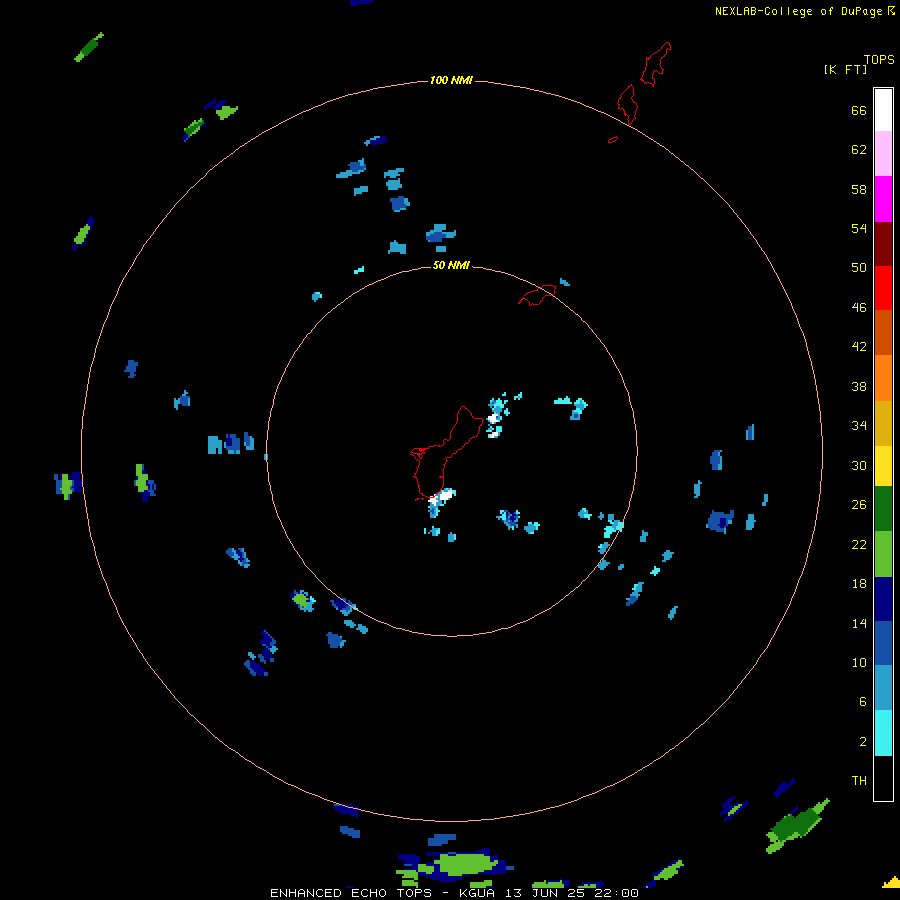The width and height of the screenshot is (900, 900).
Task: Click the light green legend swatch
Action: click(x=883, y=554)
